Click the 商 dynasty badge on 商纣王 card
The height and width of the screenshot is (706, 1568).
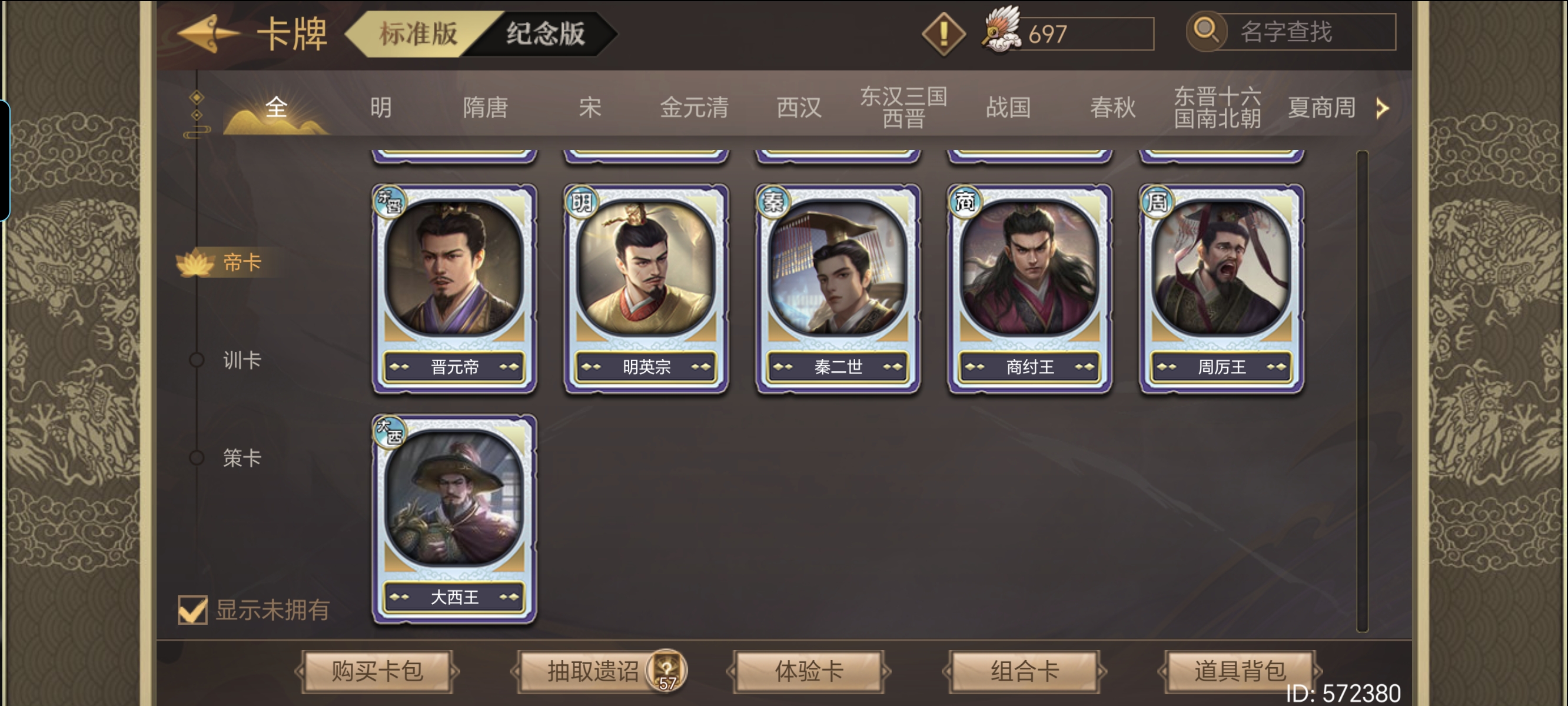point(964,201)
